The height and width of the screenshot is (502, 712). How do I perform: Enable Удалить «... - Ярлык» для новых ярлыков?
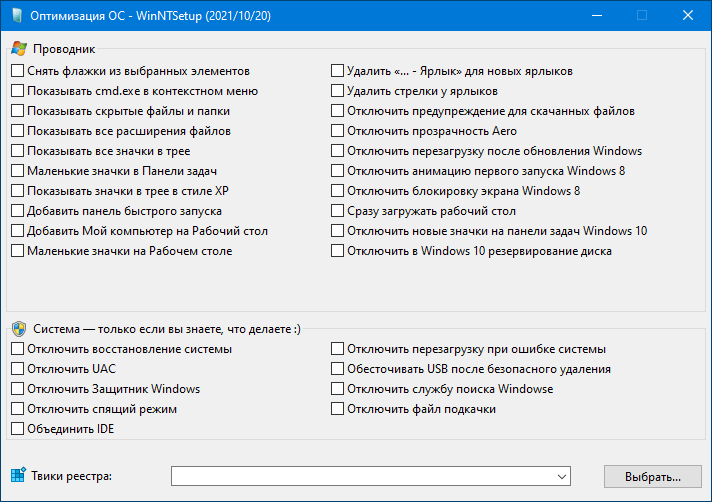coord(337,71)
